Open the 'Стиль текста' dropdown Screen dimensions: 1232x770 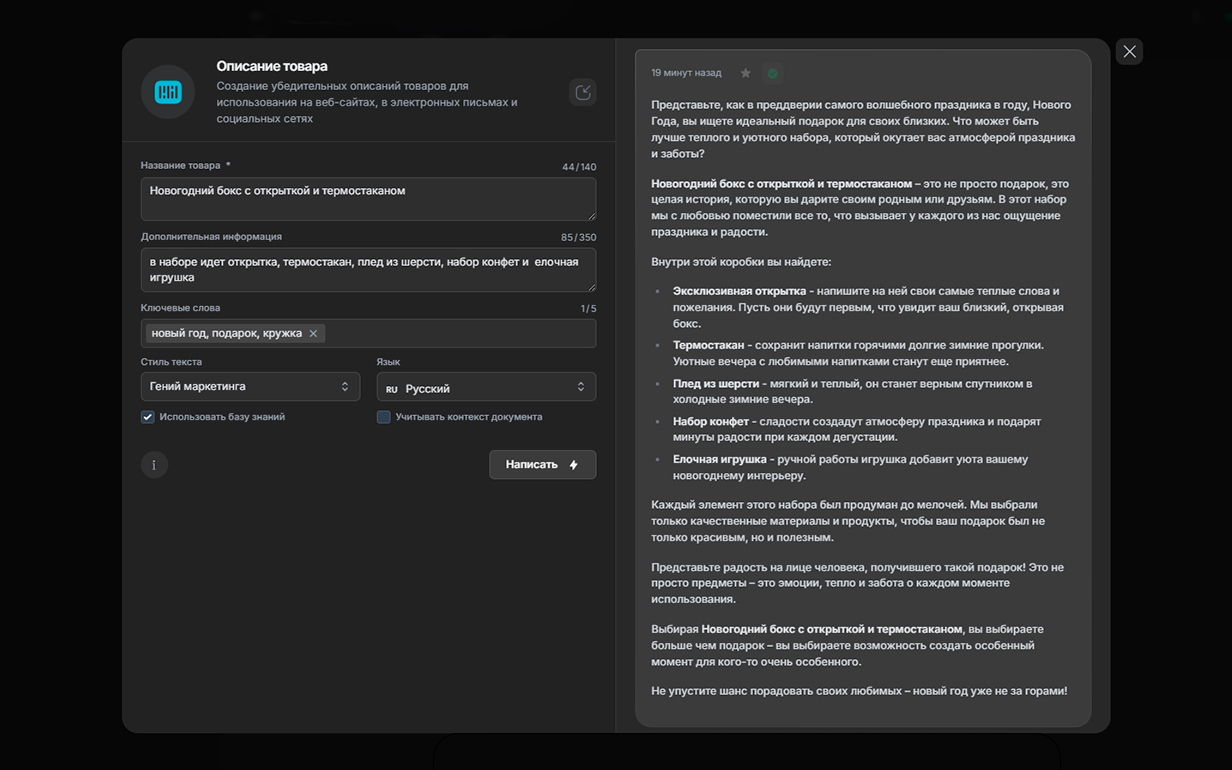click(250, 387)
